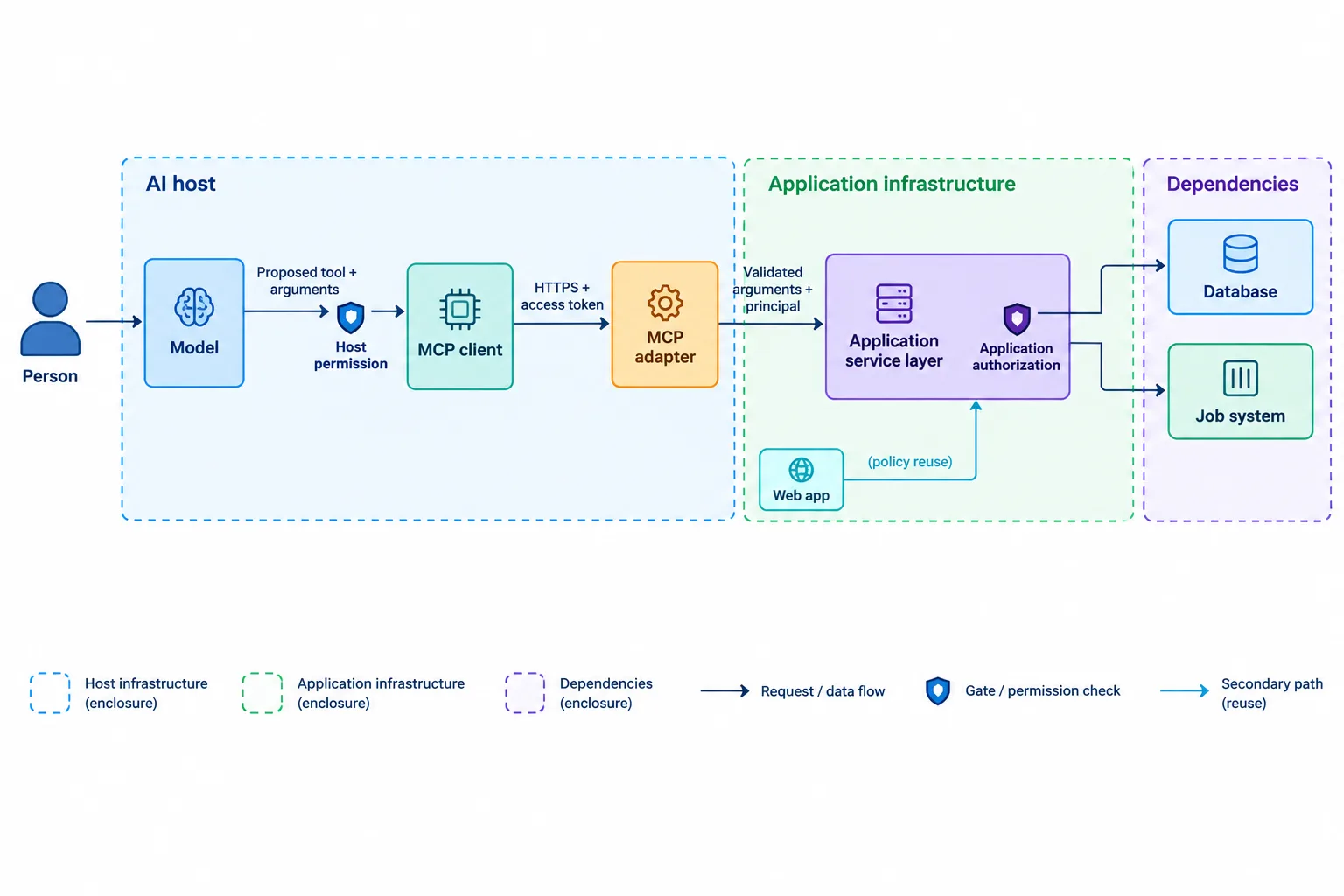Select the Database cylinder icon
The height and width of the screenshot is (896, 1344).
tap(1241, 255)
